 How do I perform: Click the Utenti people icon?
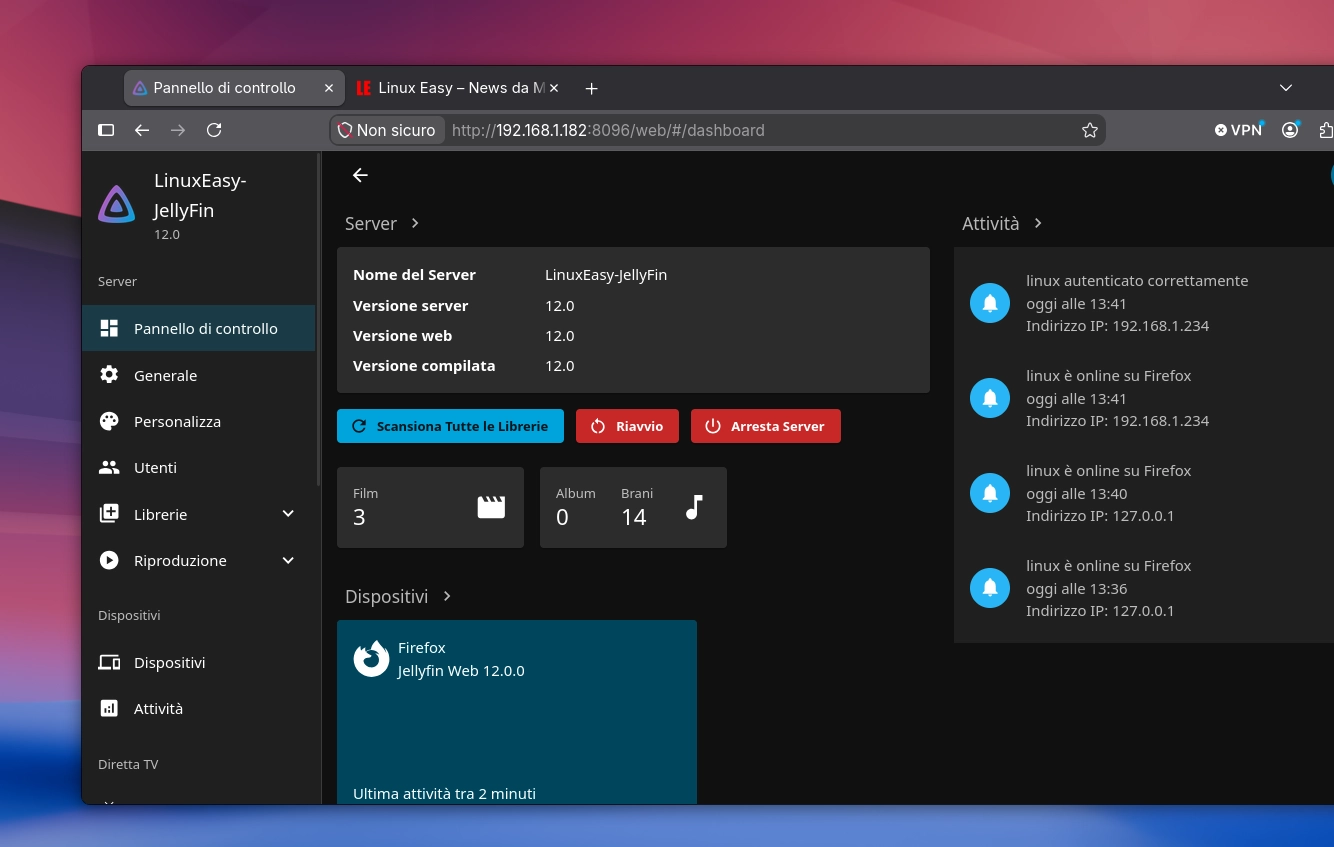[109, 467]
